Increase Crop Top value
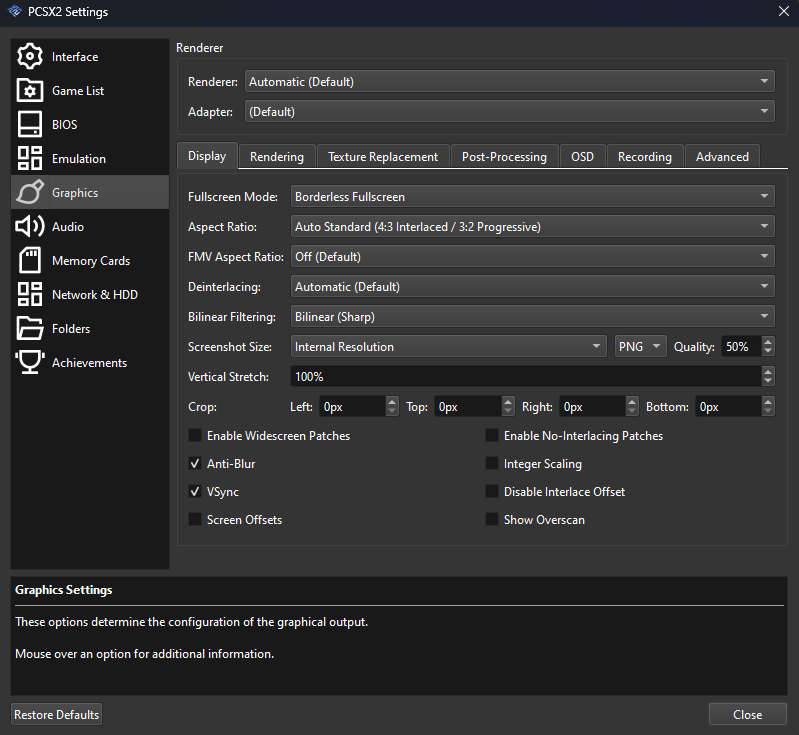 coord(508,402)
